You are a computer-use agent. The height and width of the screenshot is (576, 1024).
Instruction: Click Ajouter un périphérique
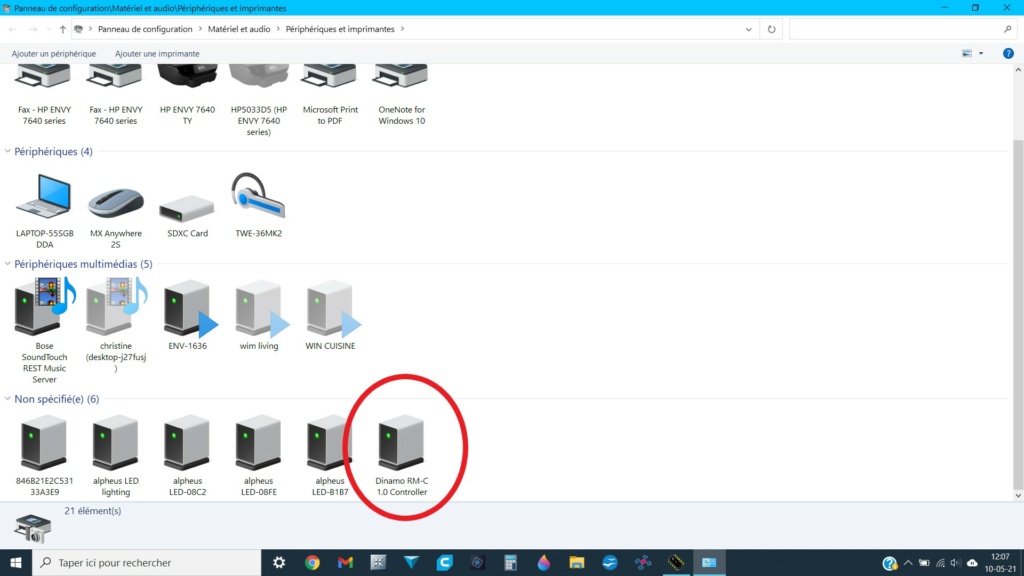54,54
